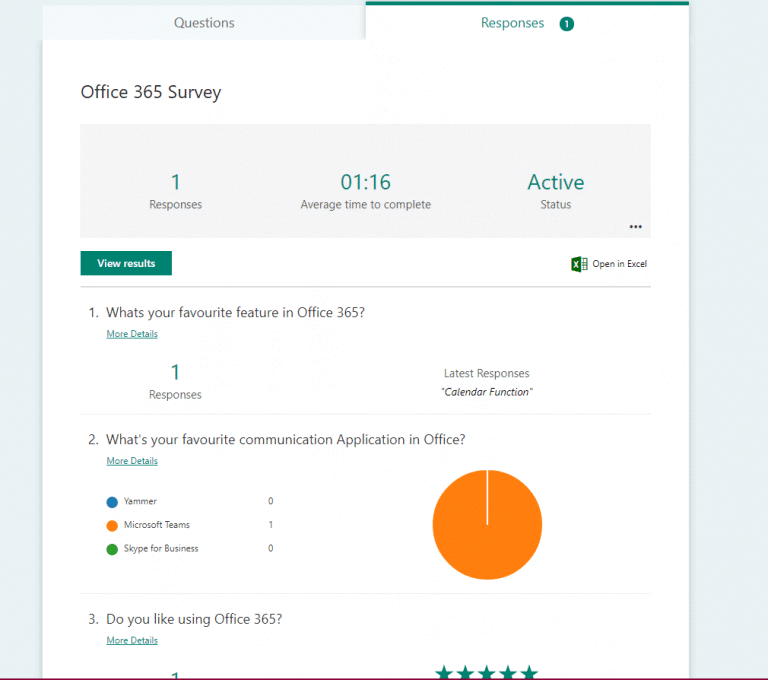This screenshot has width=768, height=680.
Task: Click the blue Yammer legend dot
Action: pyautogui.click(x=112, y=501)
